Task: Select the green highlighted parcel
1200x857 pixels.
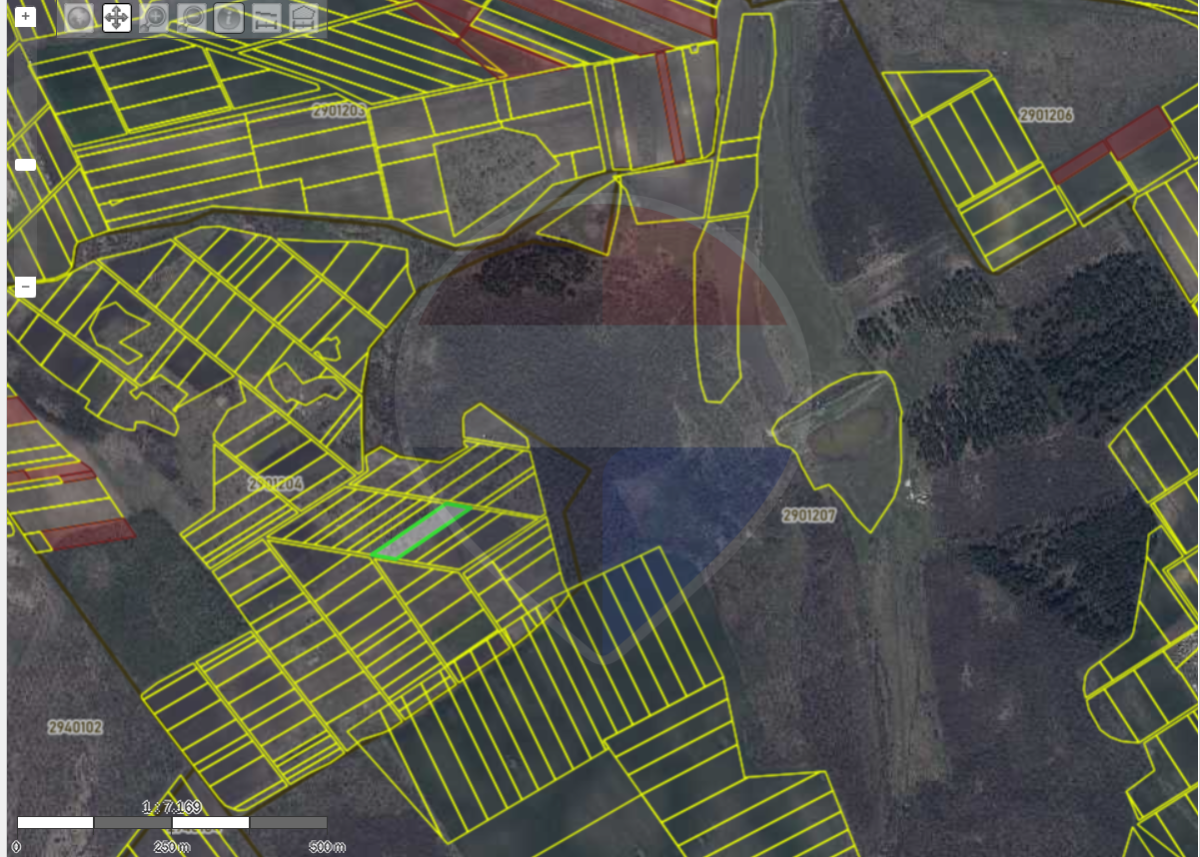Action: tap(421, 531)
